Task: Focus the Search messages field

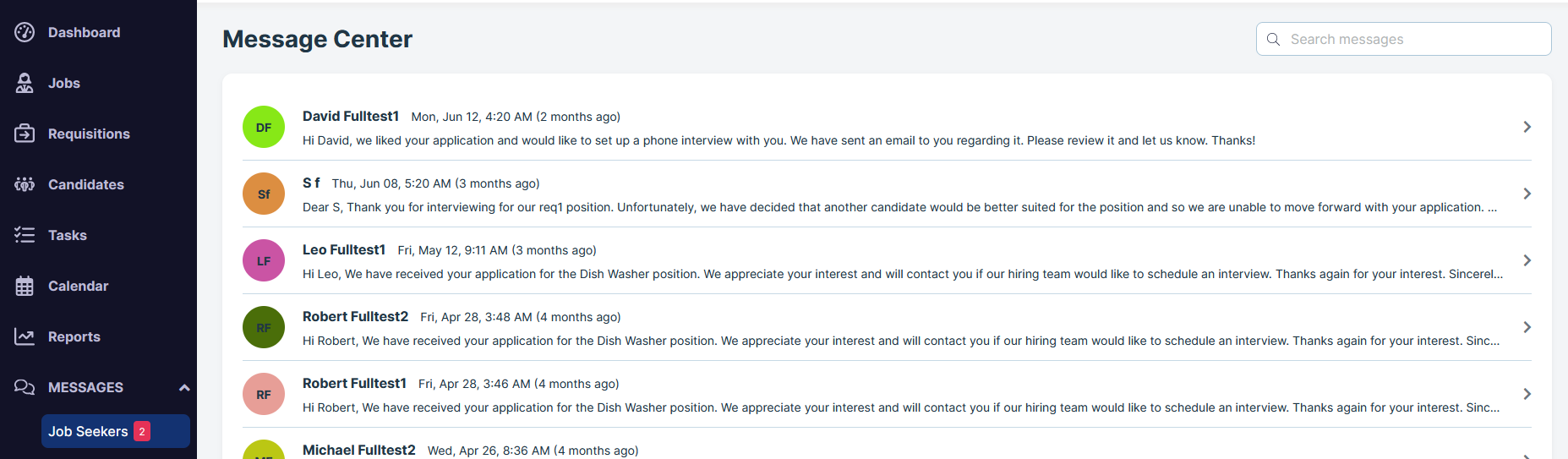Action: click(1403, 39)
